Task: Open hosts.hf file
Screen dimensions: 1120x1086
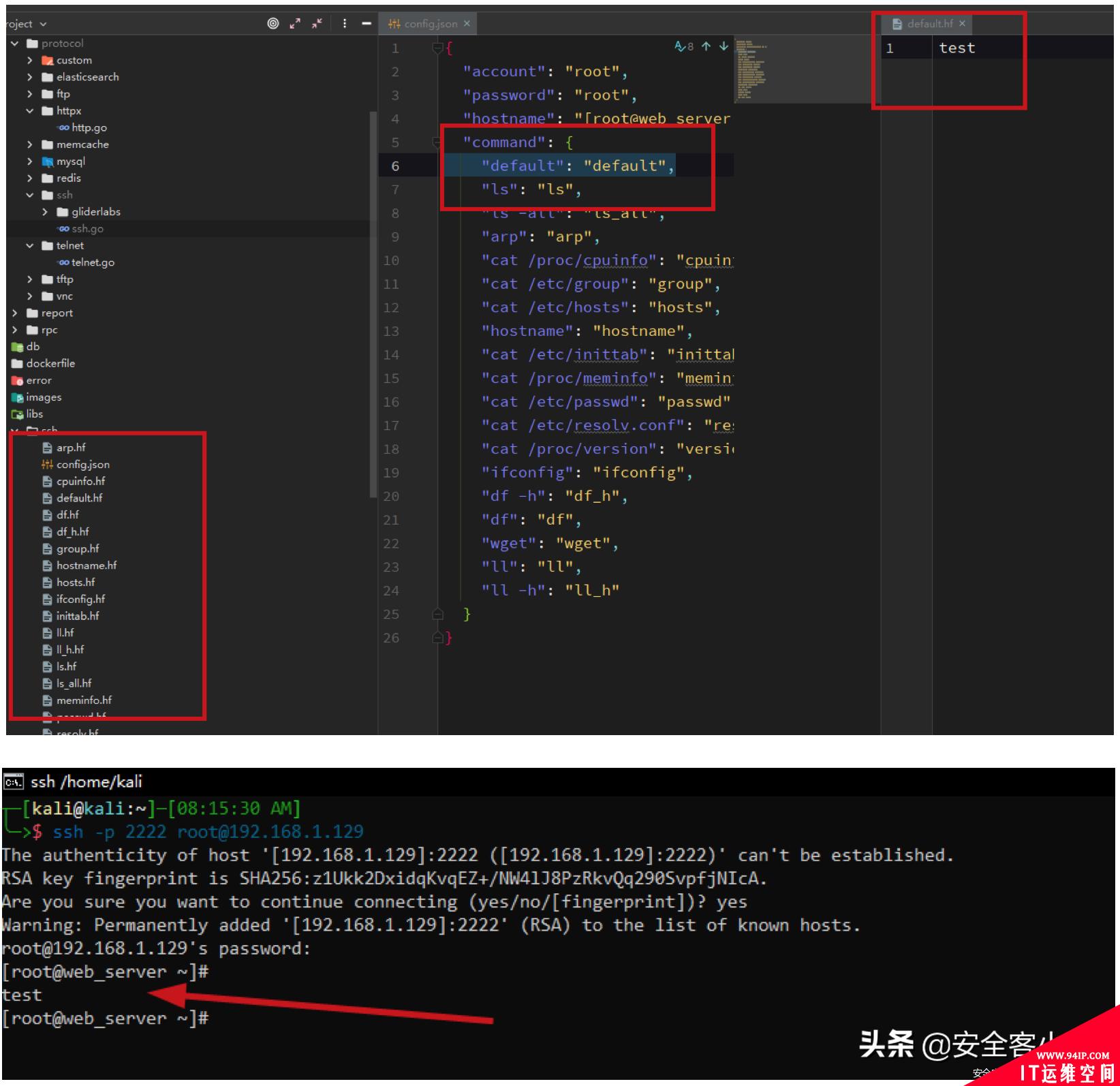Action: pos(69,583)
